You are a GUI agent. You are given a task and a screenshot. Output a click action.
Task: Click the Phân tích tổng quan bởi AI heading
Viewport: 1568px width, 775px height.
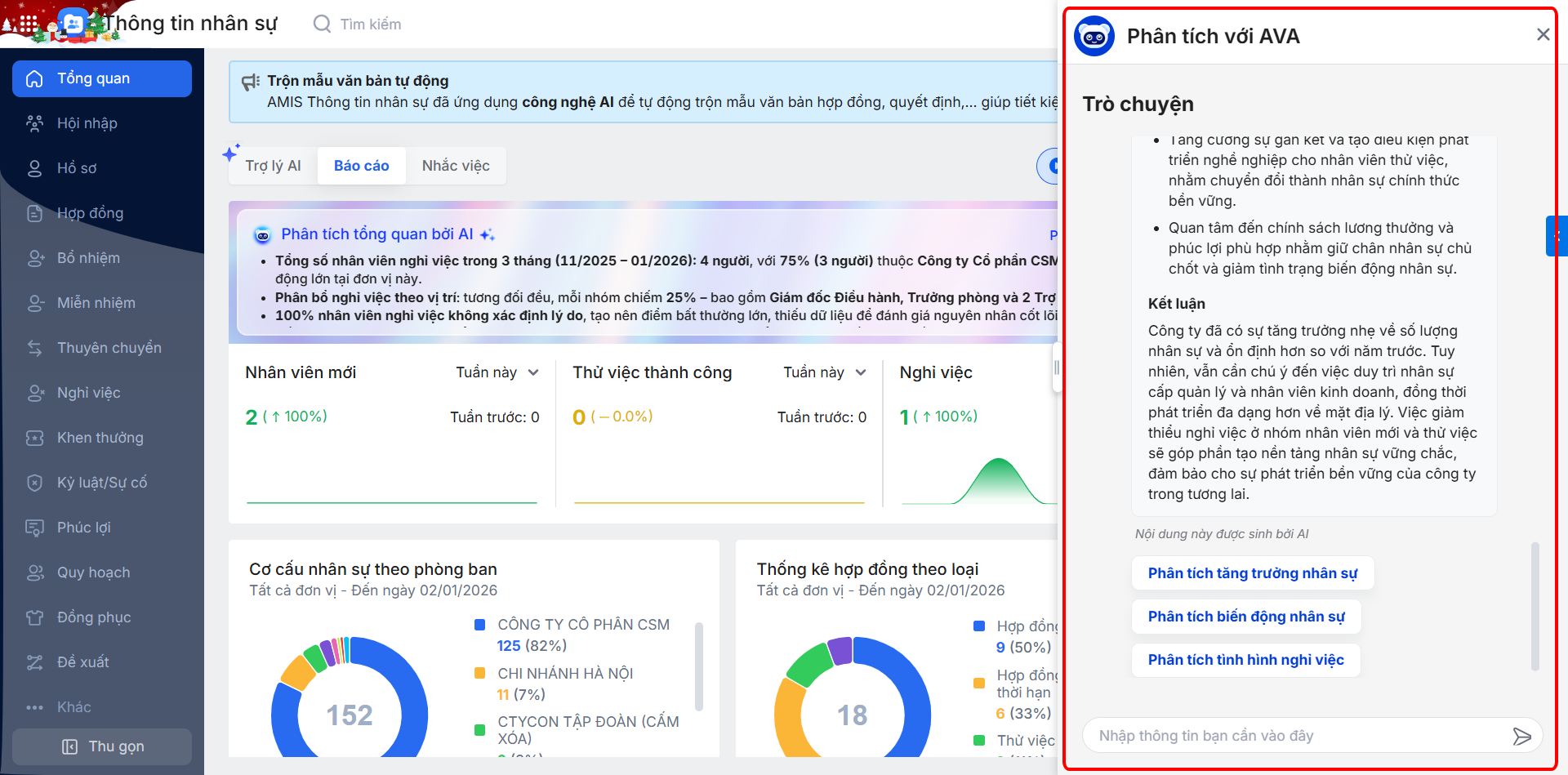tap(377, 234)
